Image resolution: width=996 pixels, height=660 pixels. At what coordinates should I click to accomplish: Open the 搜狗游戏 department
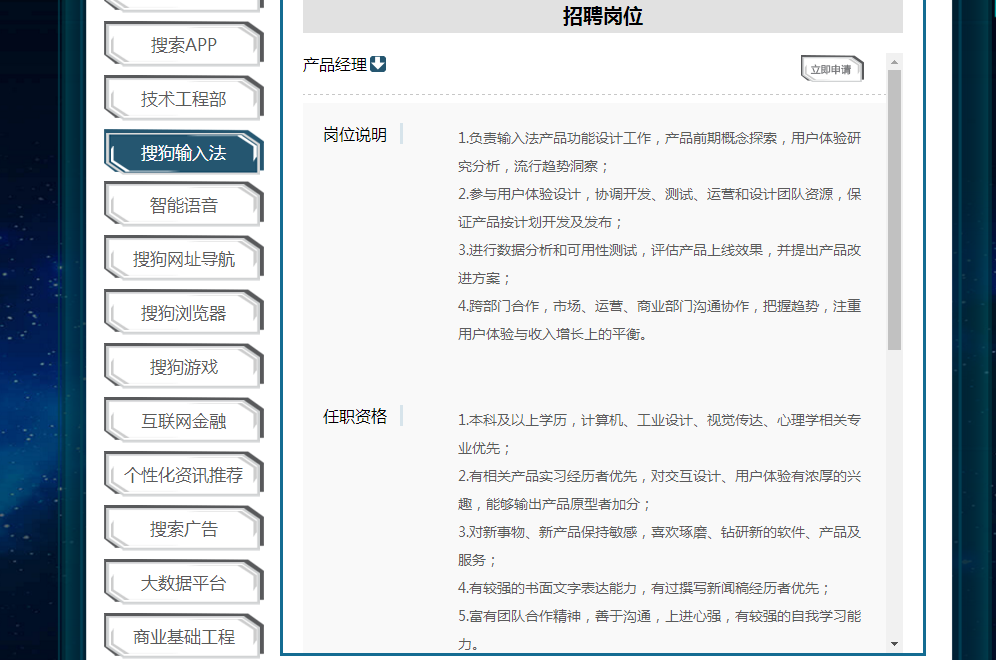point(184,367)
